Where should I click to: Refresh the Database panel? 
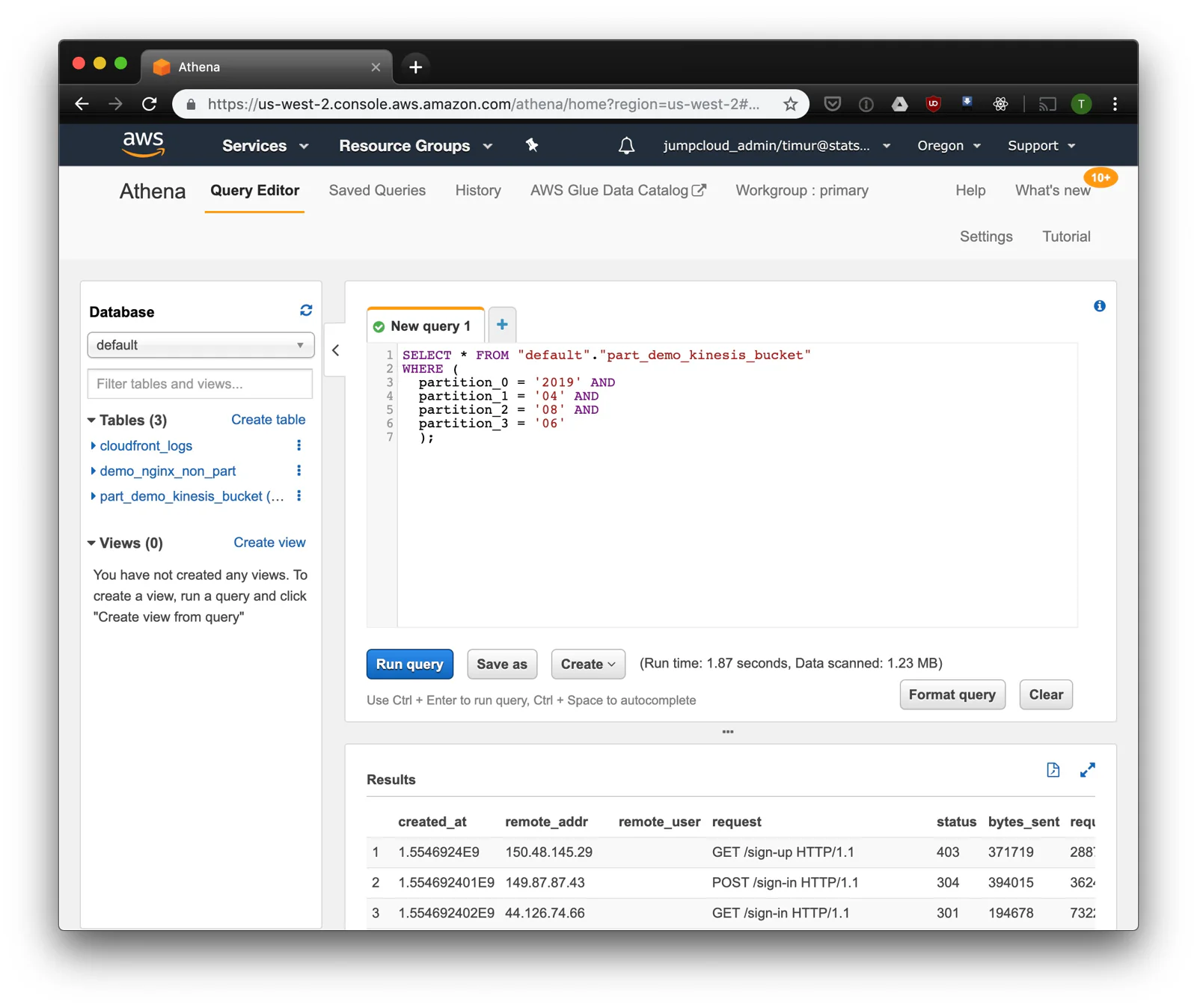(x=306, y=311)
